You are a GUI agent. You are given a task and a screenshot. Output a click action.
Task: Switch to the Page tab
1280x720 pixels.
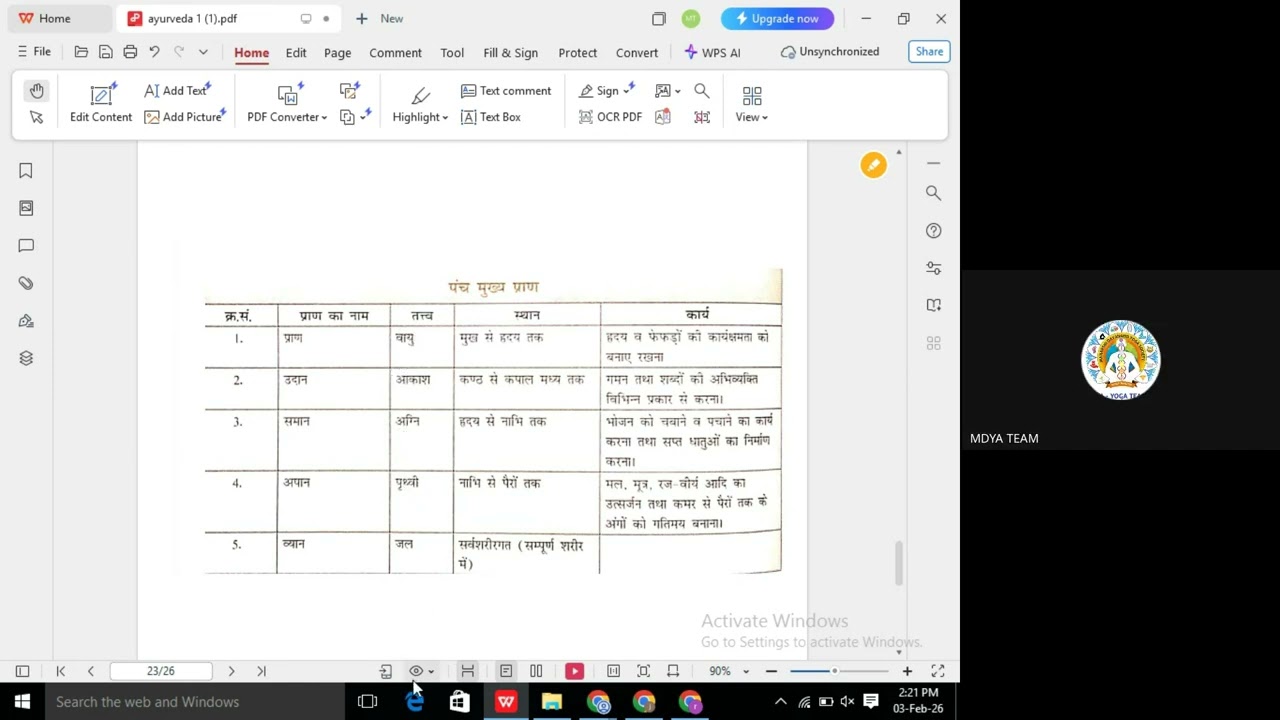click(x=337, y=52)
